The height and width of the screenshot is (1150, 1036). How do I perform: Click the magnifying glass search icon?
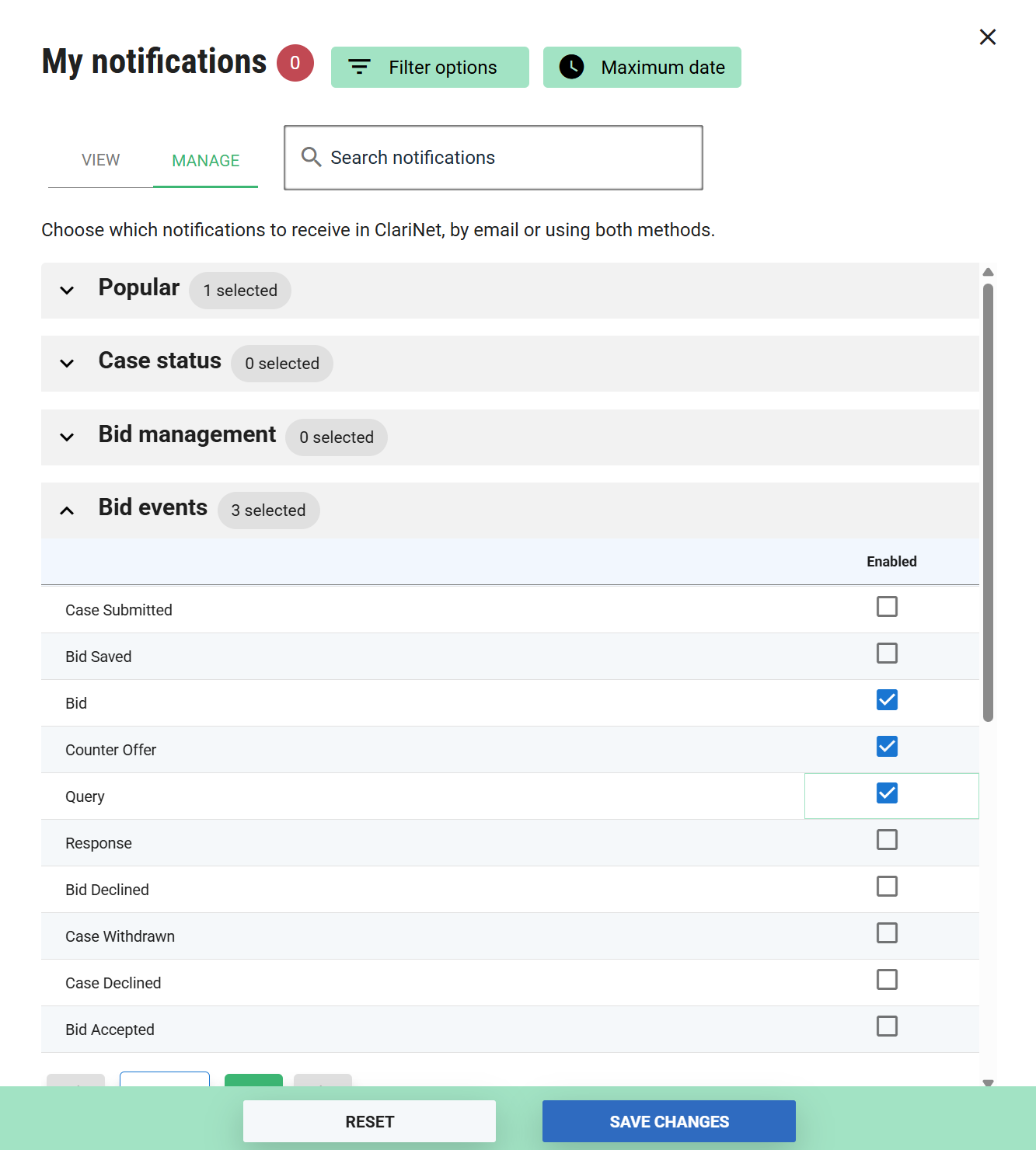click(311, 158)
